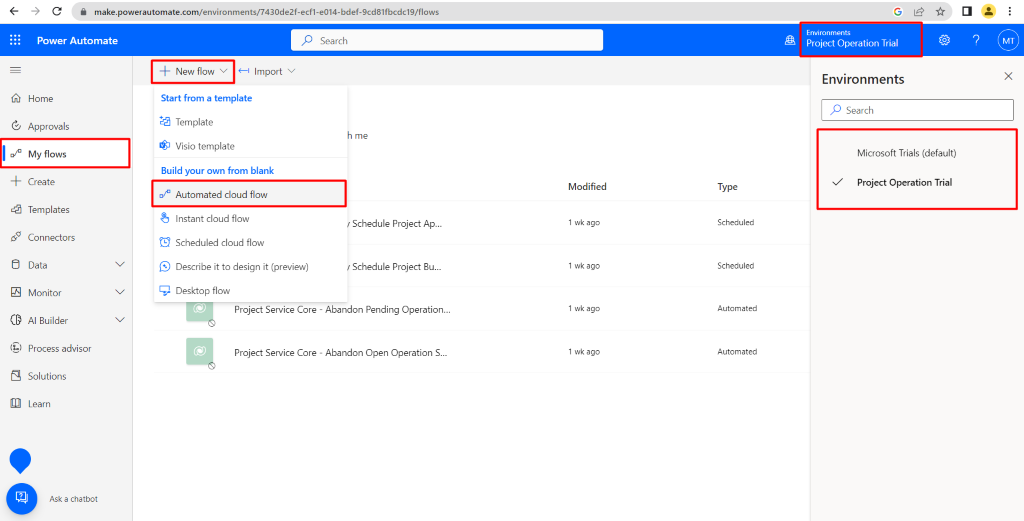Image resolution: width=1024 pixels, height=521 pixels.
Task: Bookmark this page with star icon
Action: tap(940, 11)
